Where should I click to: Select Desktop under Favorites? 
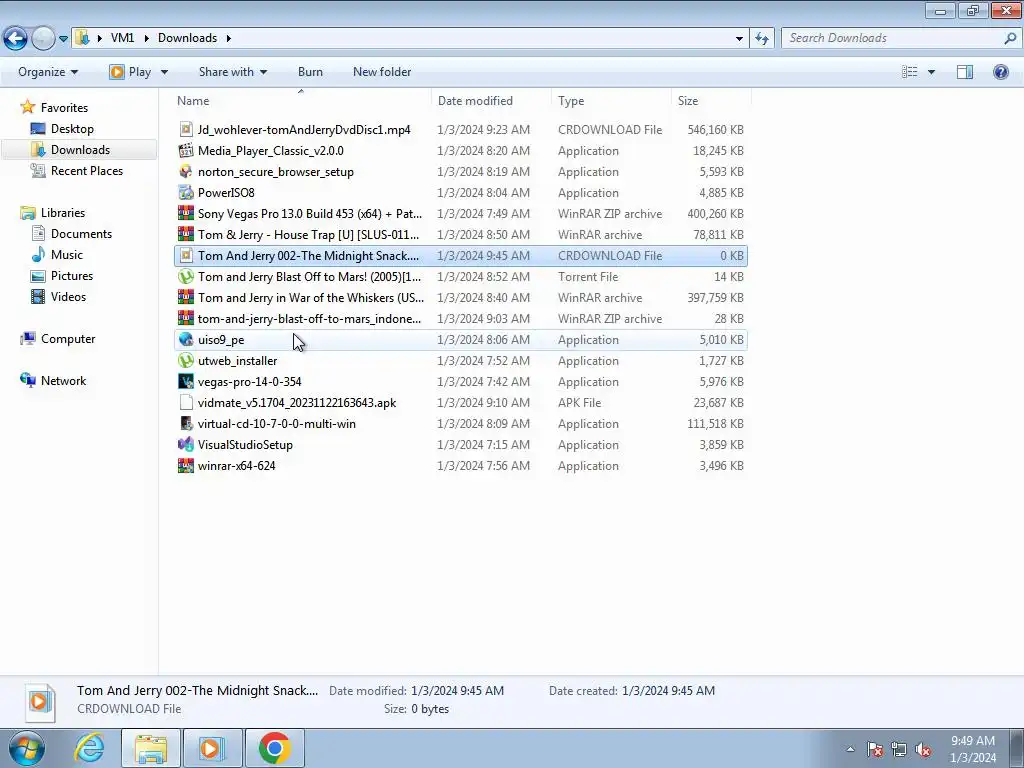pos(62,129)
